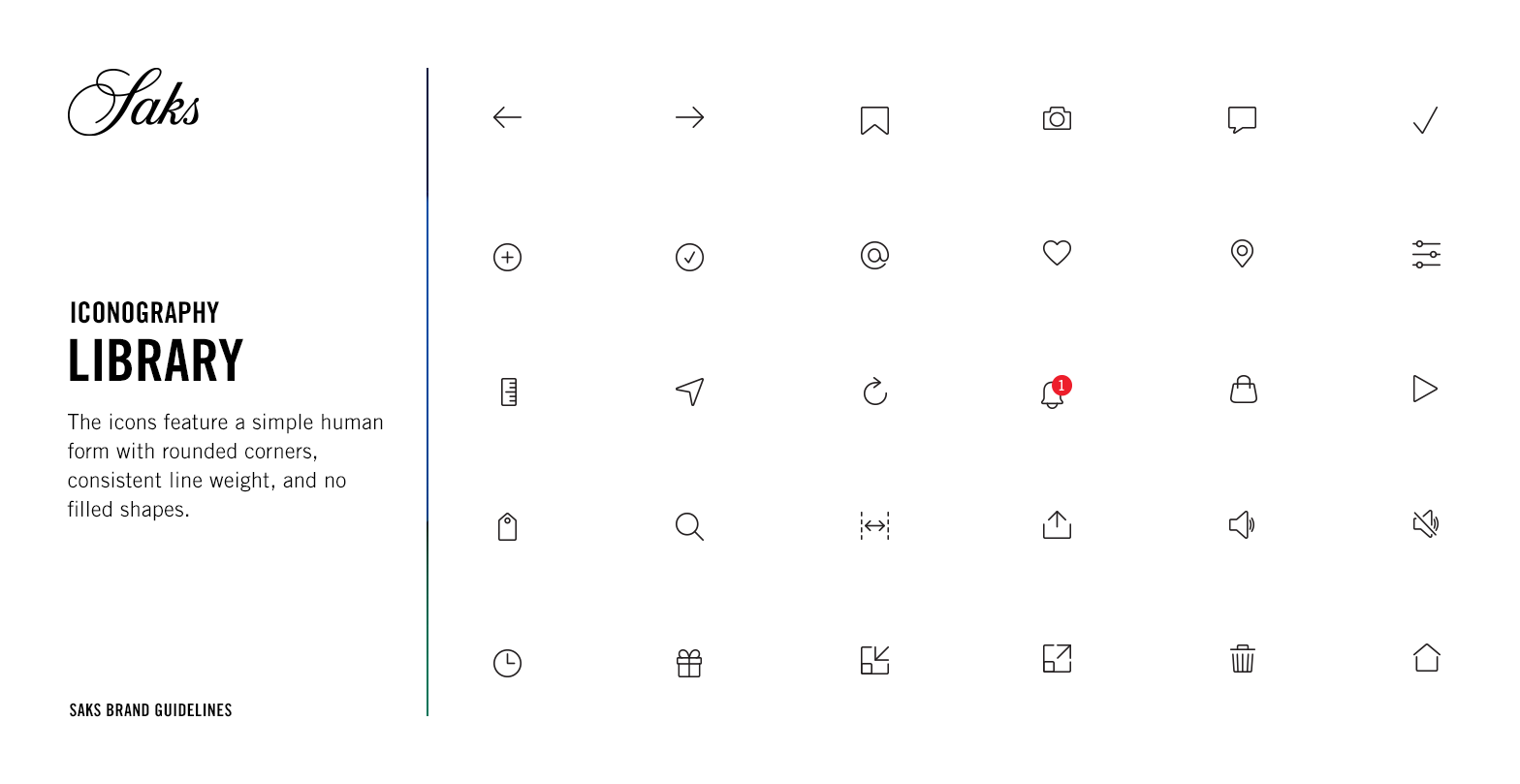The height and width of the screenshot is (784, 1520).
Task: Click the notification bell with red badge
Action: pos(1055,392)
